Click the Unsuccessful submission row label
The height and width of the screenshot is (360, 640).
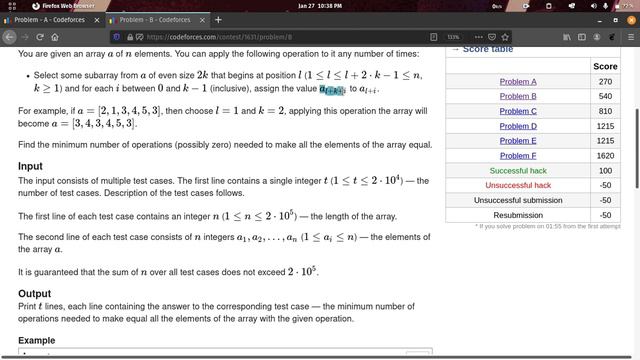coord(518,200)
